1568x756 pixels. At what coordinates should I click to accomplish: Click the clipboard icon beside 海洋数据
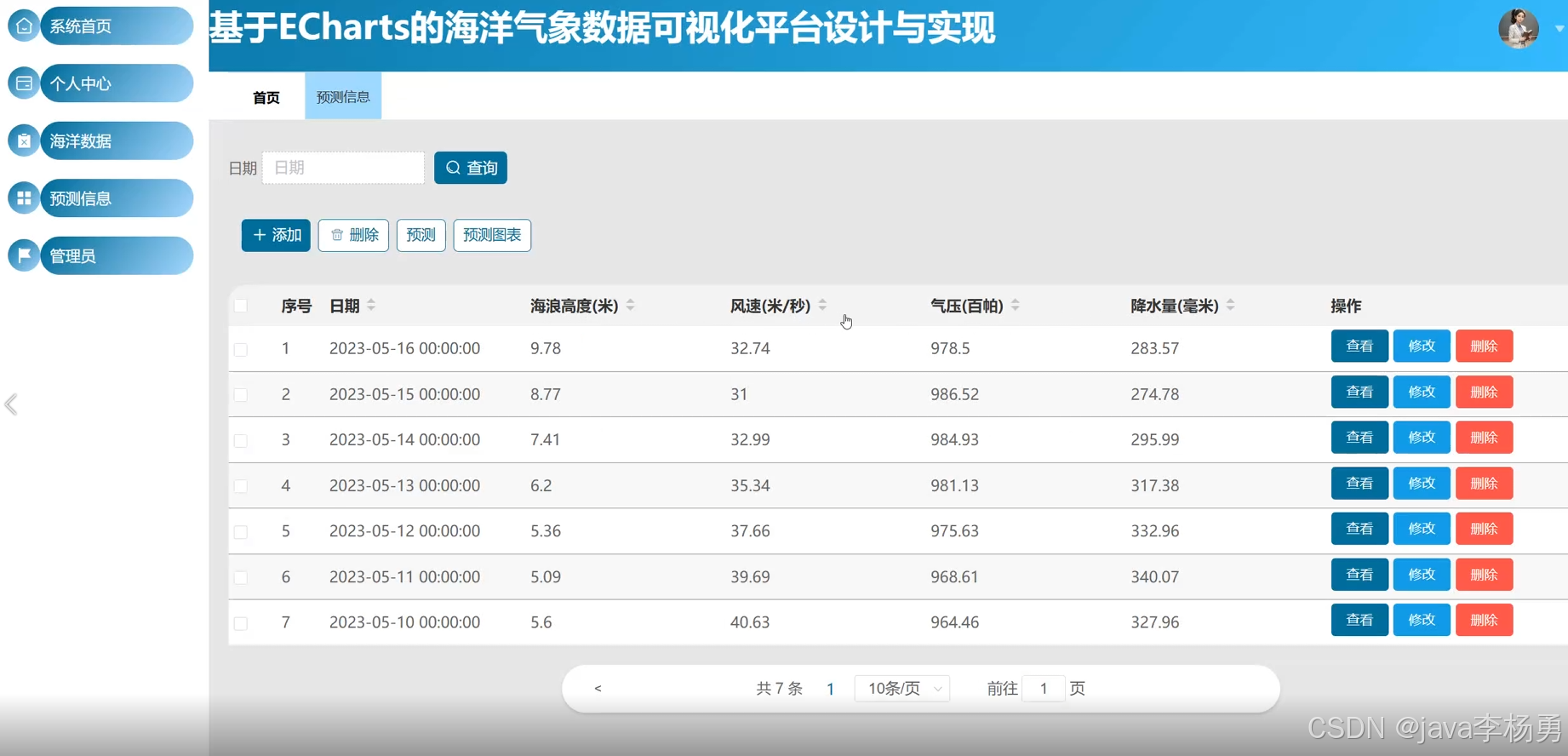(24, 140)
